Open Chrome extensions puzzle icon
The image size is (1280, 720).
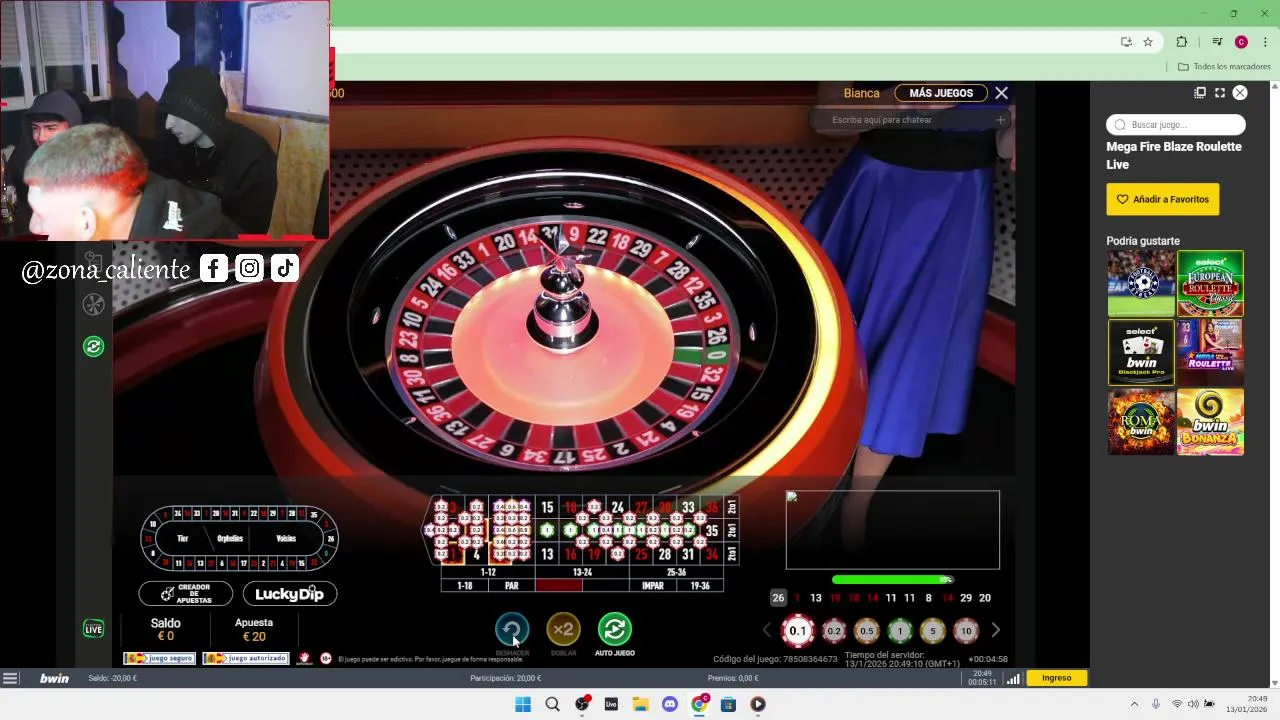pyautogui.click(x=1181, y=42)
